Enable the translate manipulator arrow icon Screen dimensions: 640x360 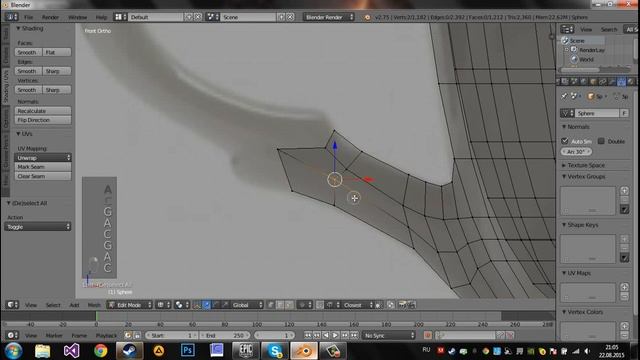207,305
